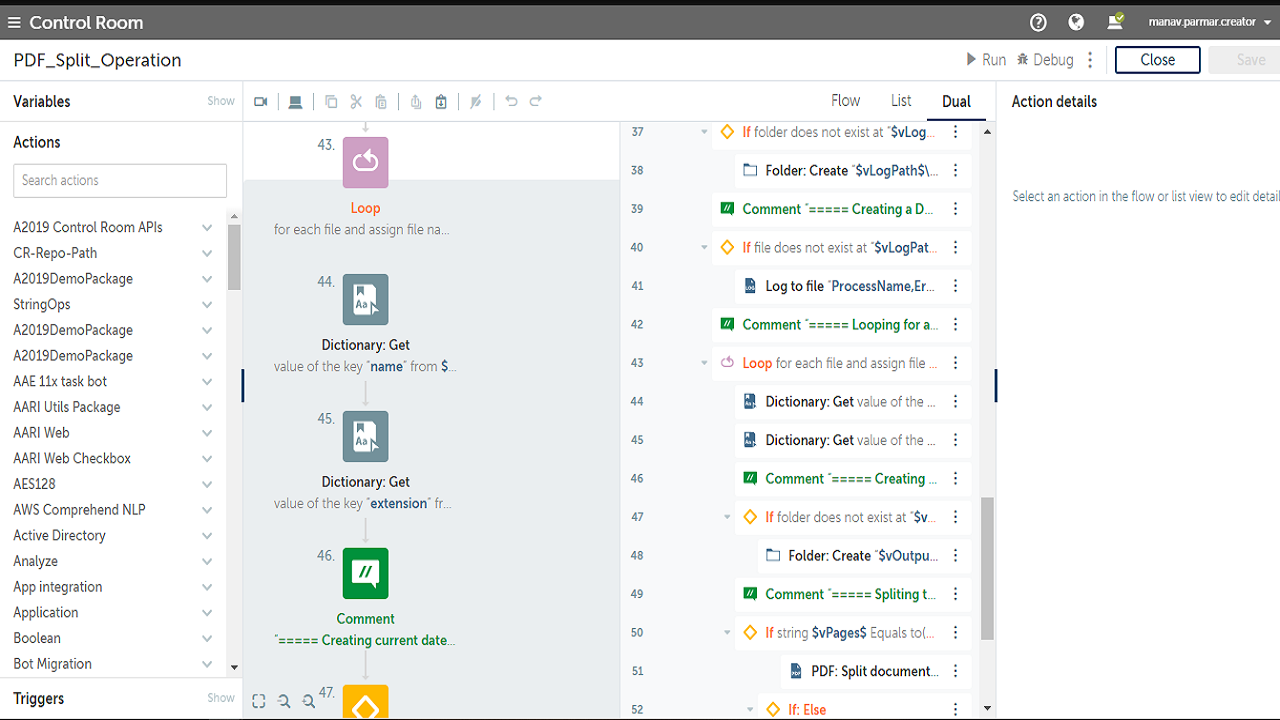
Task: Expand the AARI Web actions package
Action: click(207, 433)
